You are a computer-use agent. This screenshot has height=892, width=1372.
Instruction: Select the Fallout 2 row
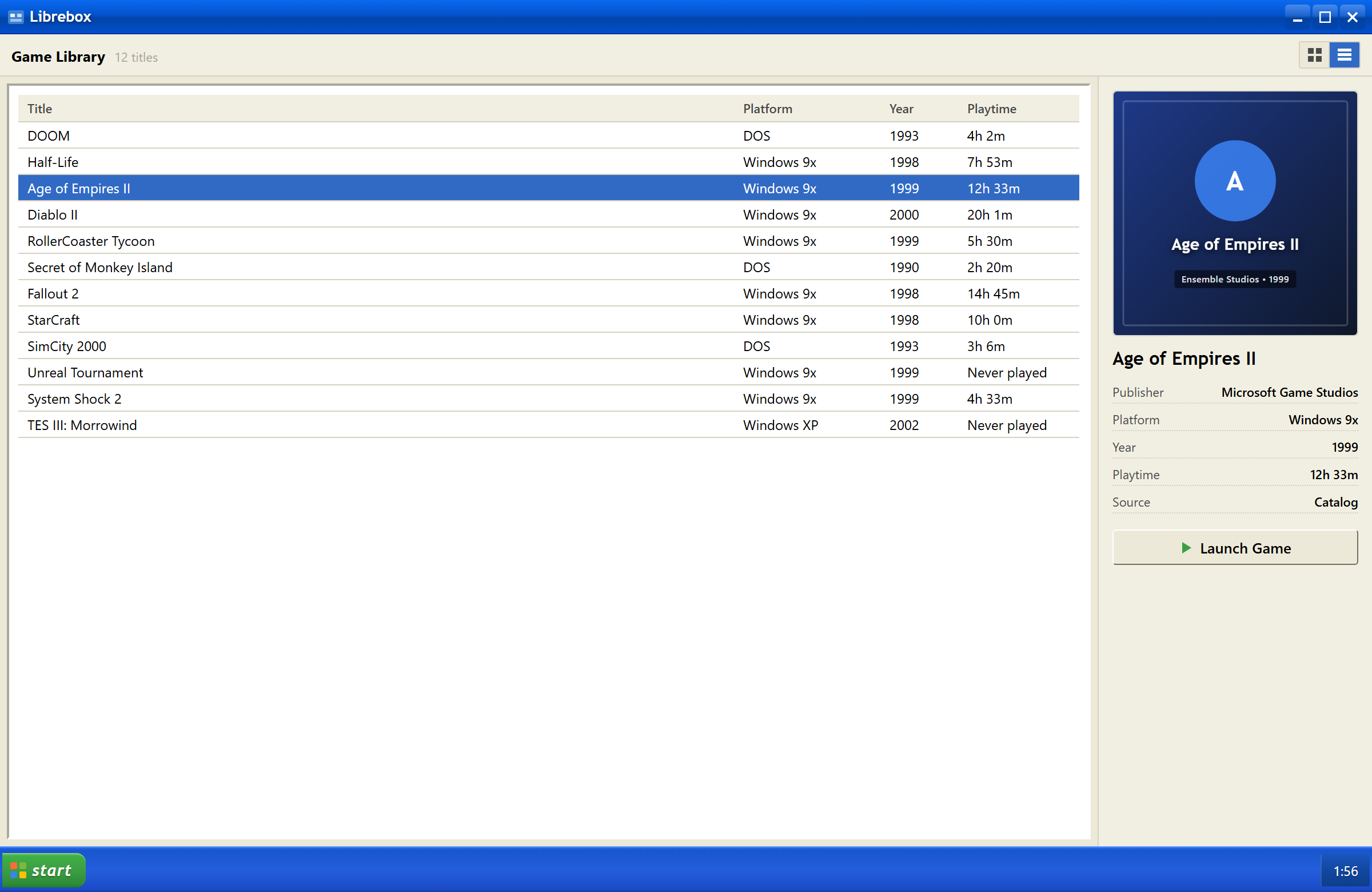coord(548,293)
